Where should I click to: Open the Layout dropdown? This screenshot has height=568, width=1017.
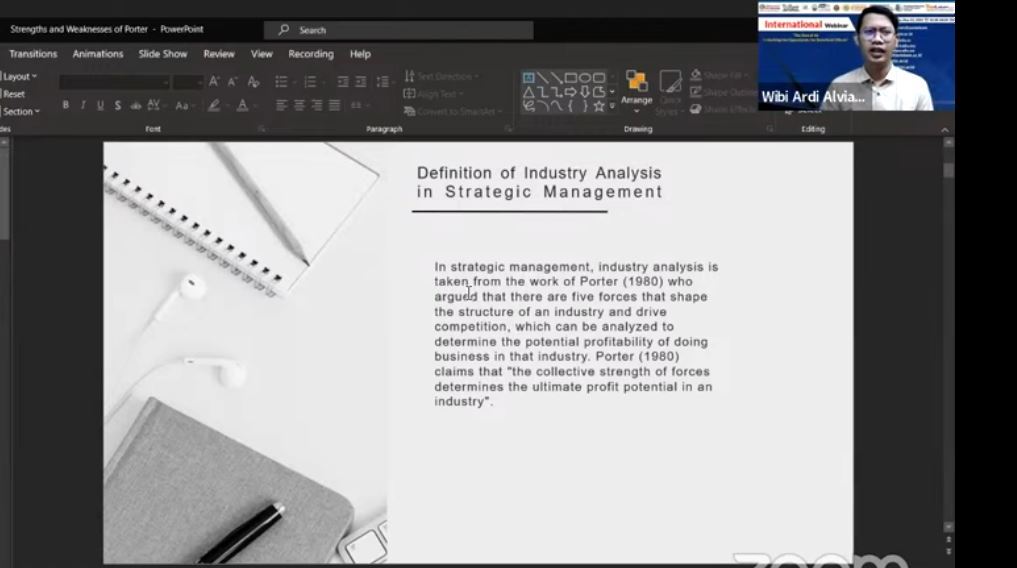click(19, 77)
